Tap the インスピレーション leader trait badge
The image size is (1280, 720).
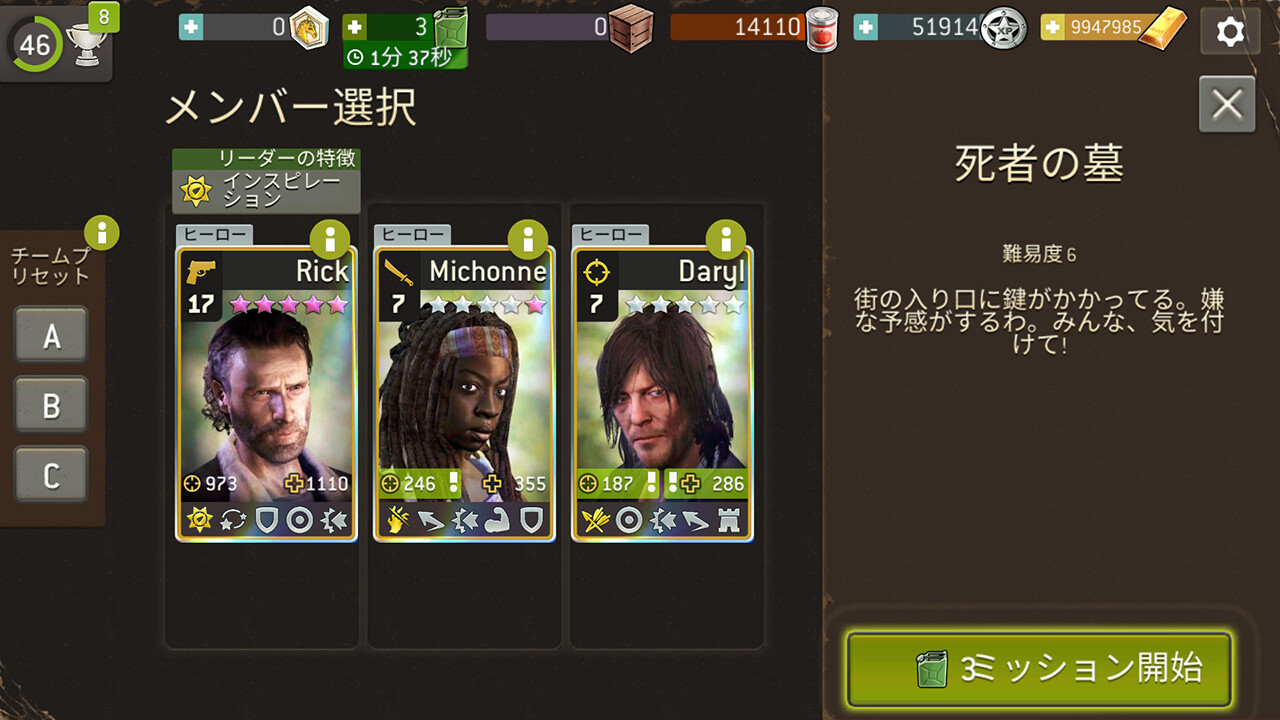pos(266,181)
